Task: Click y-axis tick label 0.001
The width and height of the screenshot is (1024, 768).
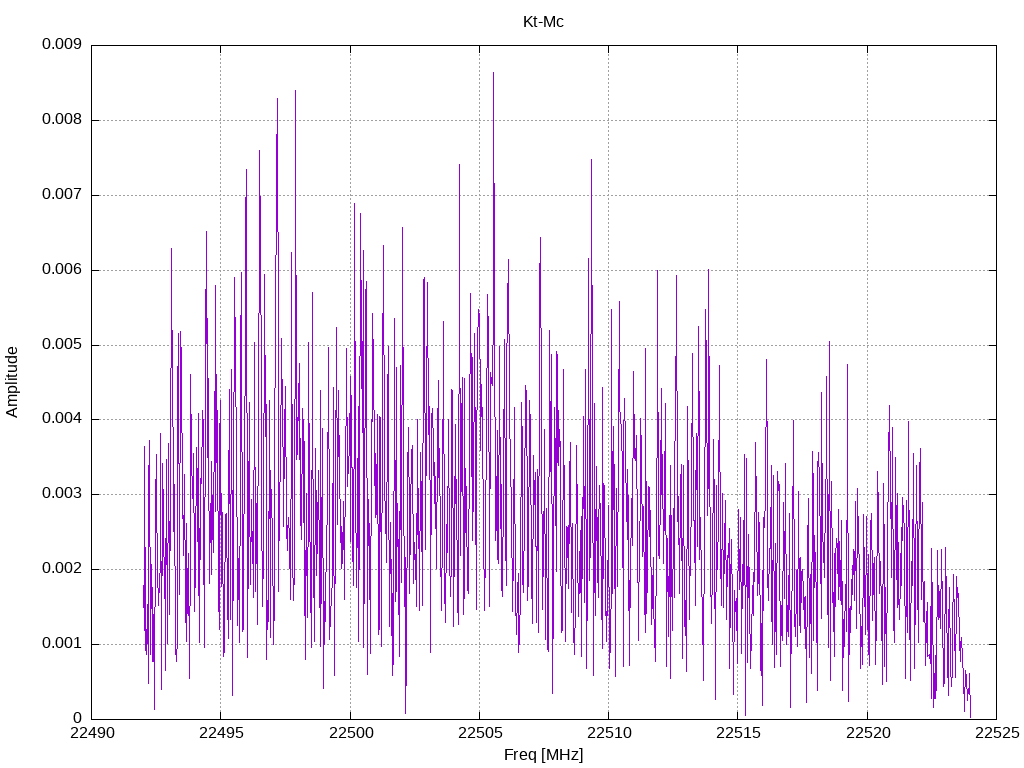Action: [x=62, y=644]
